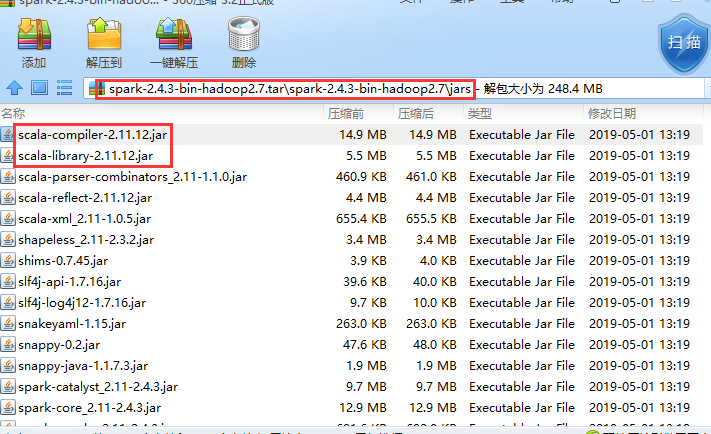The height and width of the screenshot is (434, 711).
Task: Select the file scala-xml_2.11-1.0.5.jar
Action: click(84, 219)
